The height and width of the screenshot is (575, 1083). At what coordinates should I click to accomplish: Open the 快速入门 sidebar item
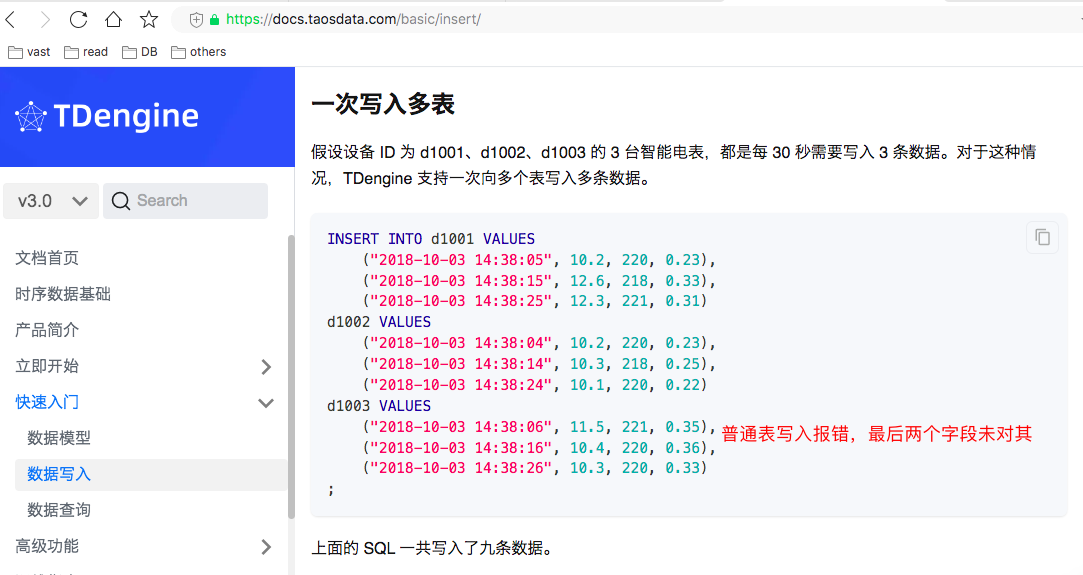(x=47, y=402)
